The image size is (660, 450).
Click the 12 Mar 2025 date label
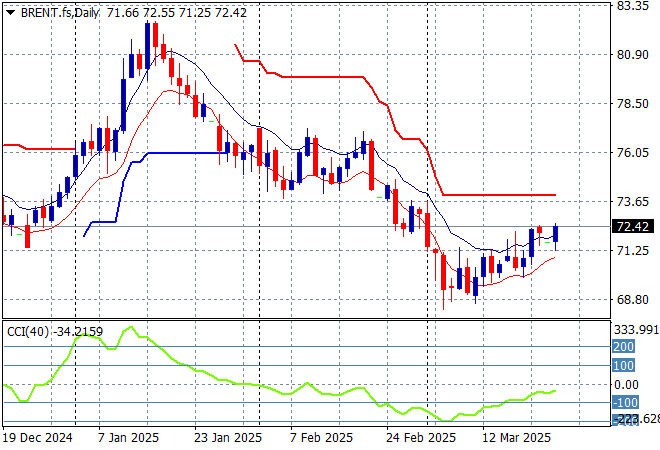[518, 438]
